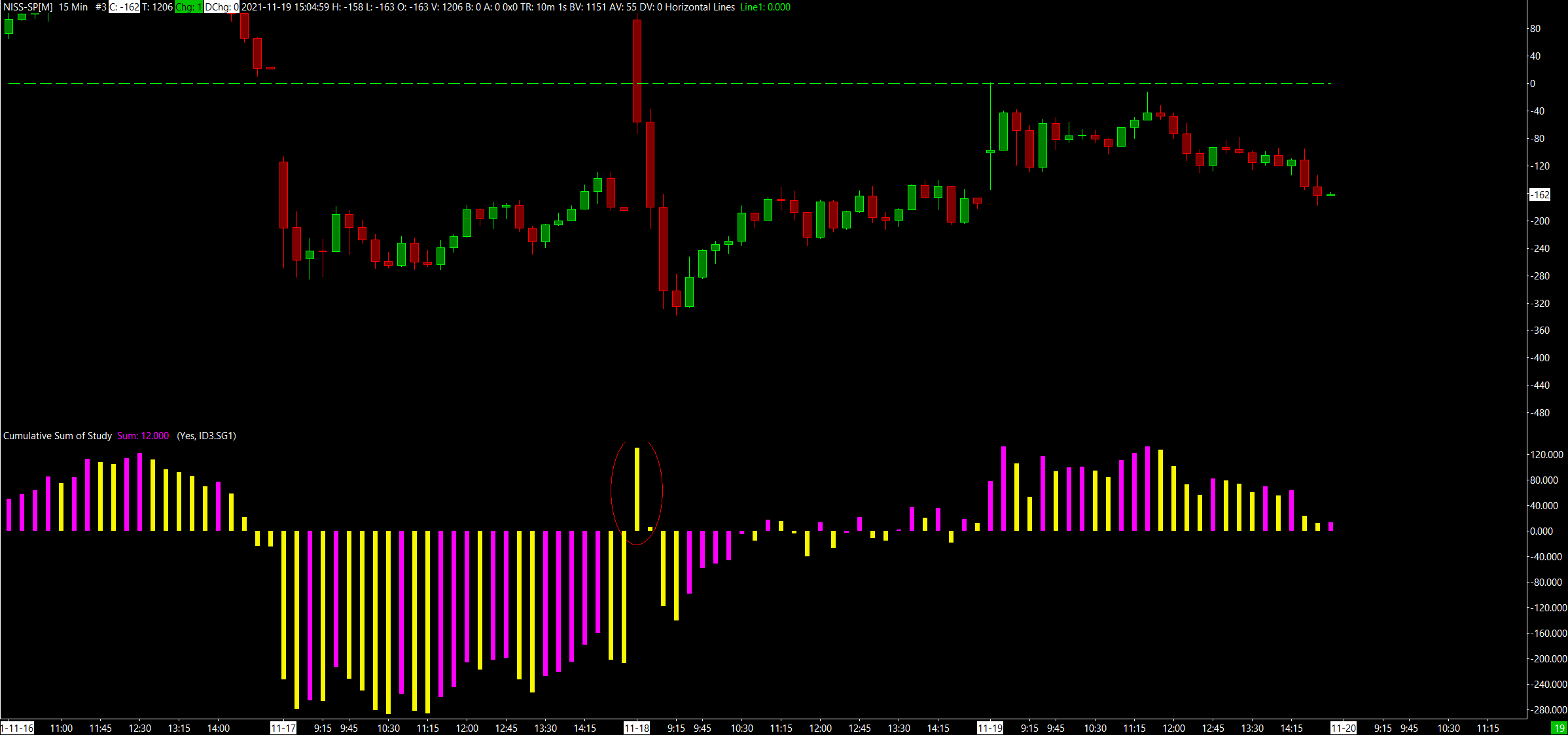The image size is (1568, 735).
Task: Click the white DChg: 0 box
Action: [x=222, y=7]
